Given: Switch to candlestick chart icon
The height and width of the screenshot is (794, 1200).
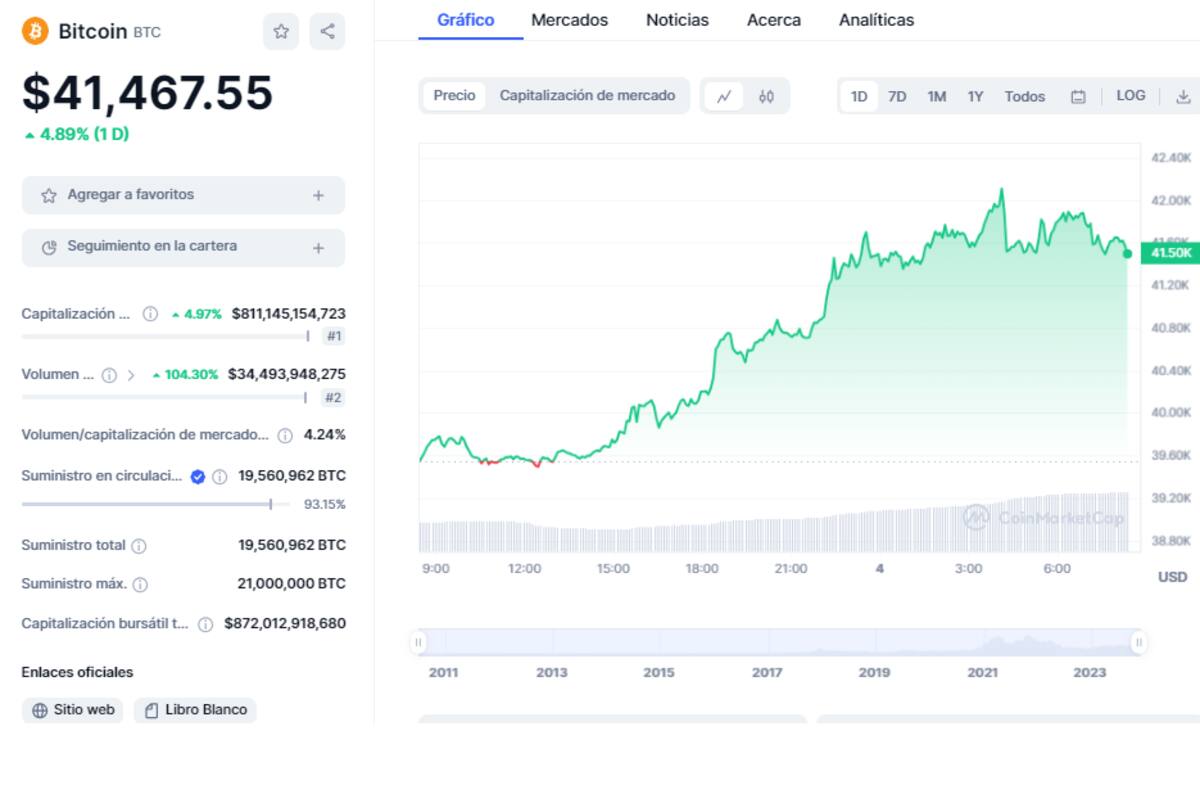Looking at the screenshot, I should 766,97.
